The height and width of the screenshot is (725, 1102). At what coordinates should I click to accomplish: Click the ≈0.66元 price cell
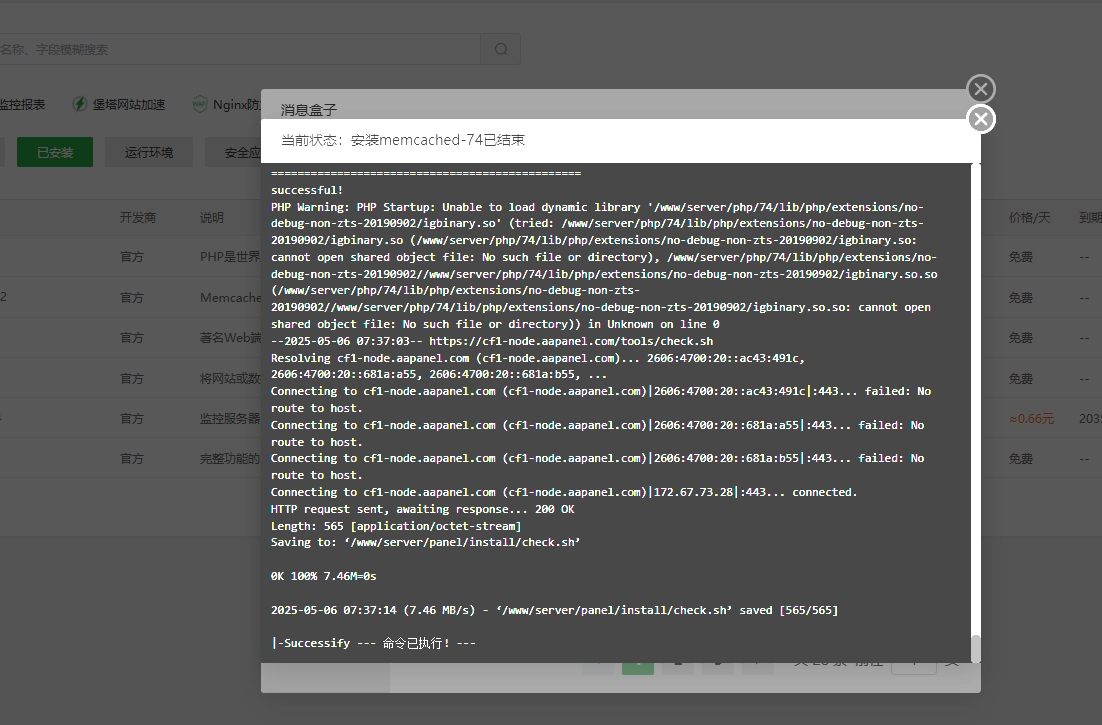click(x=1032, y=419)
